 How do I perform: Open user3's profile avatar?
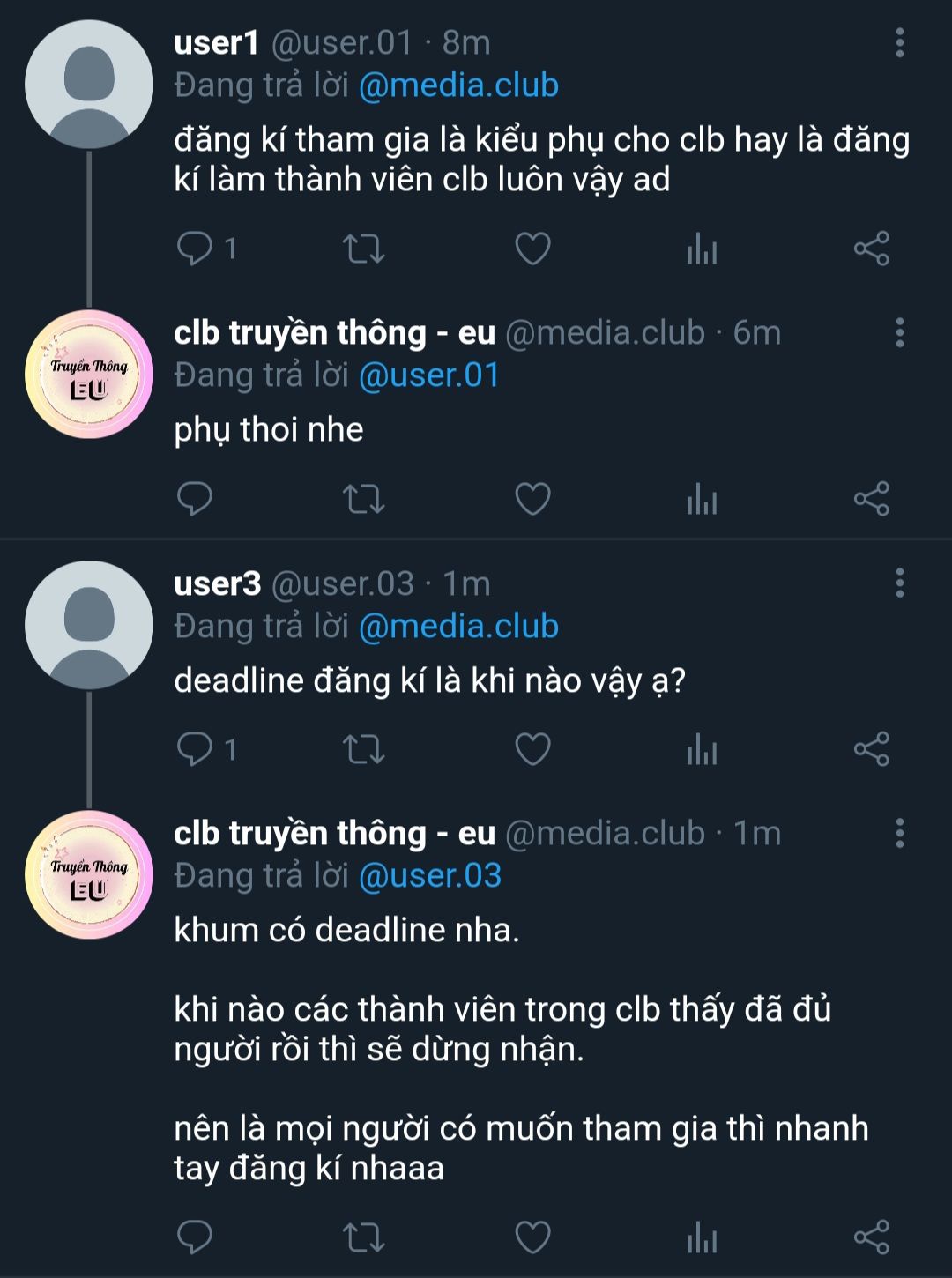[x=89, y=625]
